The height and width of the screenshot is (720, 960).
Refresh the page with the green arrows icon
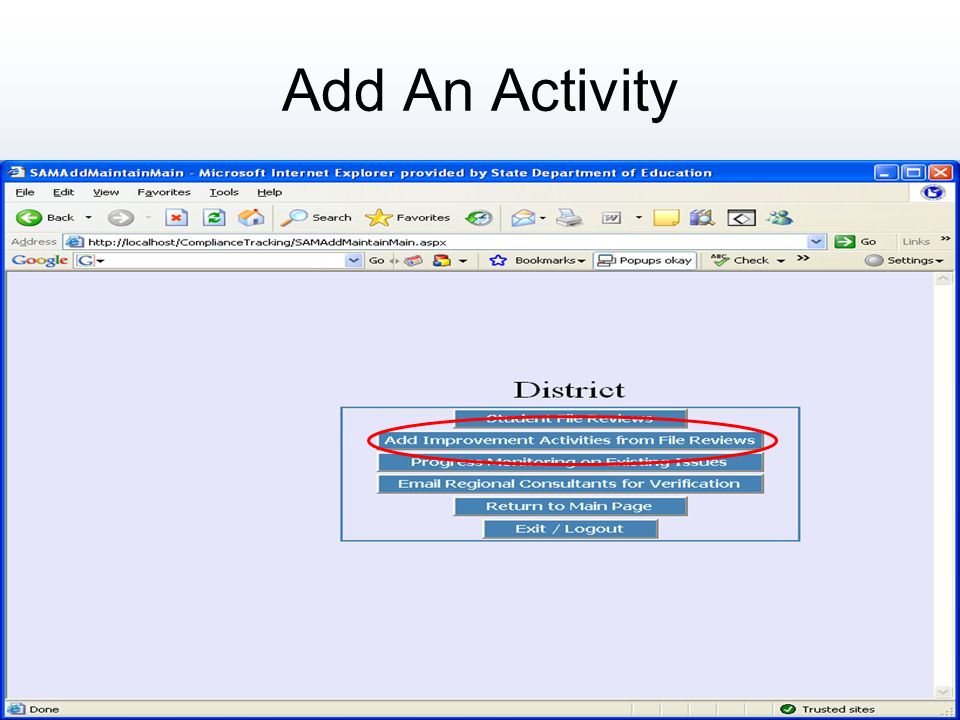point(214,217)
